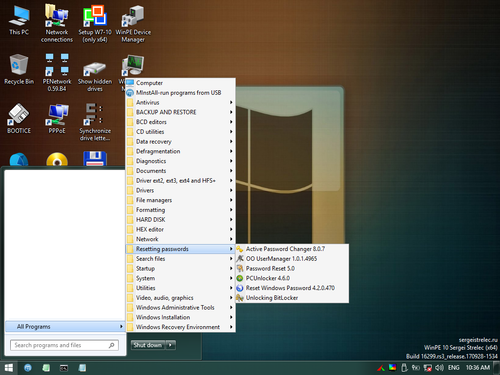Select Resetting passwords folder

pyautogui.click(x=180, y=249)
